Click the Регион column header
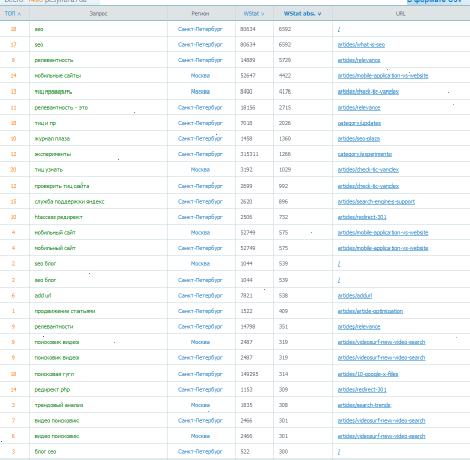Screen dimensions: 470x460 [200, 14]
